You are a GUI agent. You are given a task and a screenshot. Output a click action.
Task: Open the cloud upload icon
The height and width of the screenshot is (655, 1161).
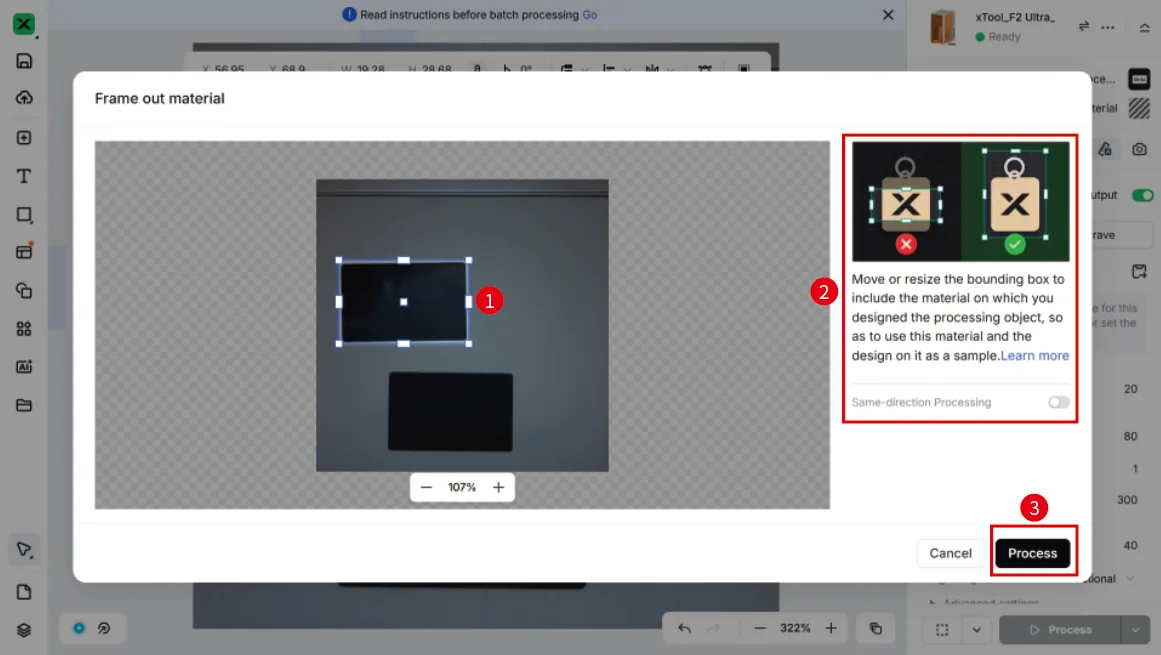click(24, 98)
